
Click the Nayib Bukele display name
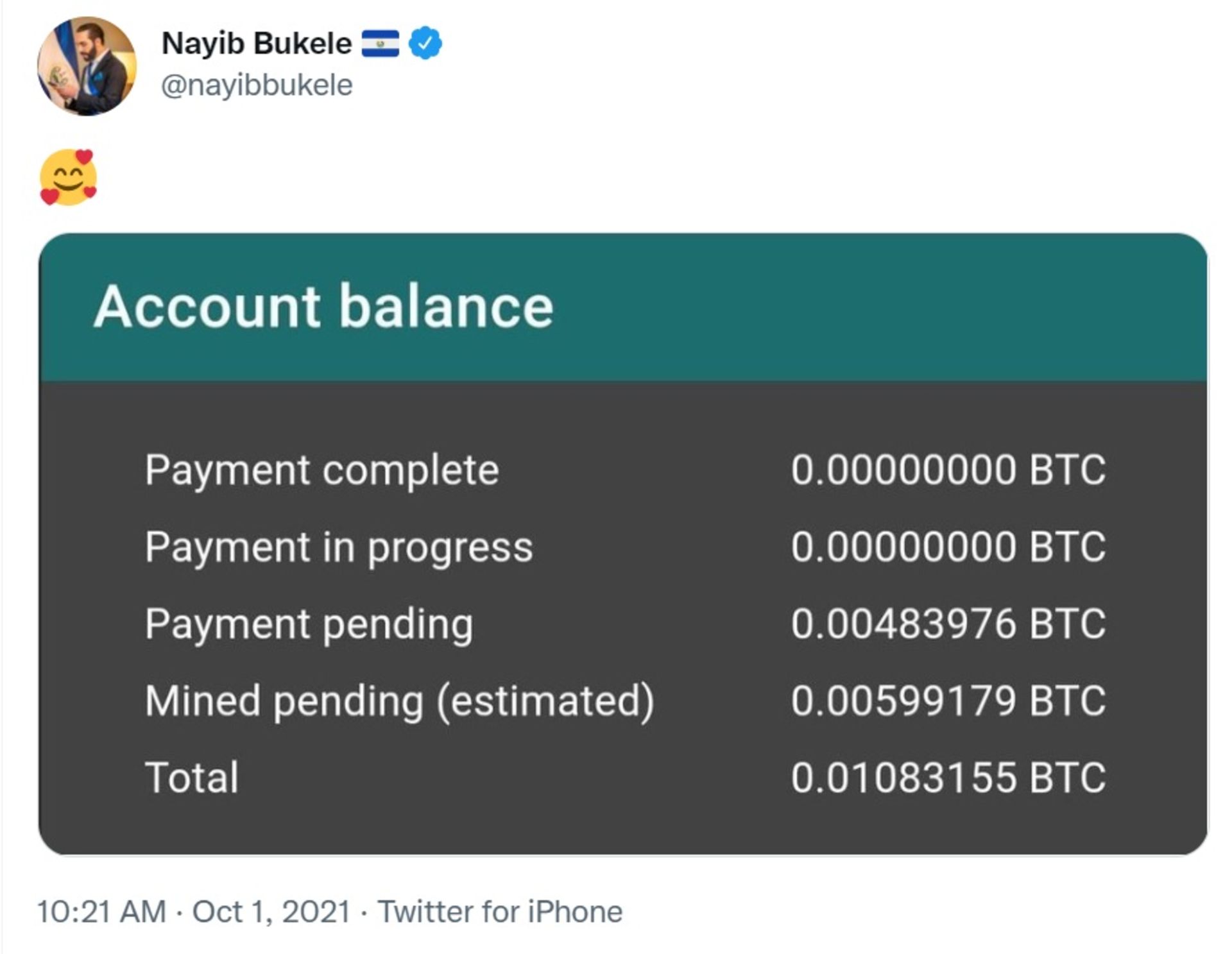pos(256,44)
